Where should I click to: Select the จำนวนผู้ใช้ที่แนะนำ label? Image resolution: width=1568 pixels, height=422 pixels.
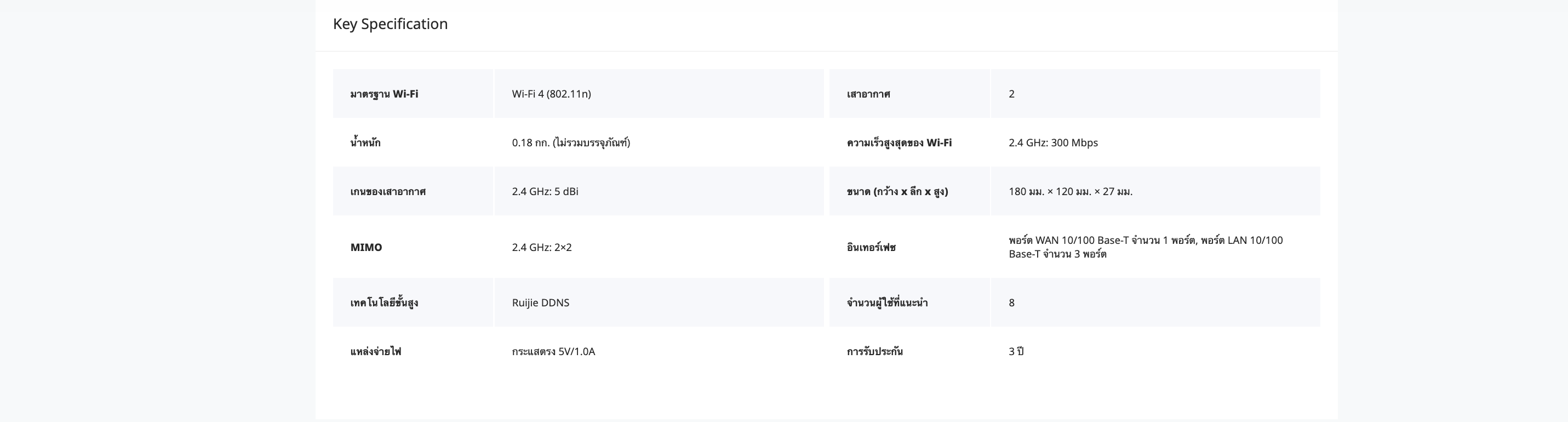point(886,303)
